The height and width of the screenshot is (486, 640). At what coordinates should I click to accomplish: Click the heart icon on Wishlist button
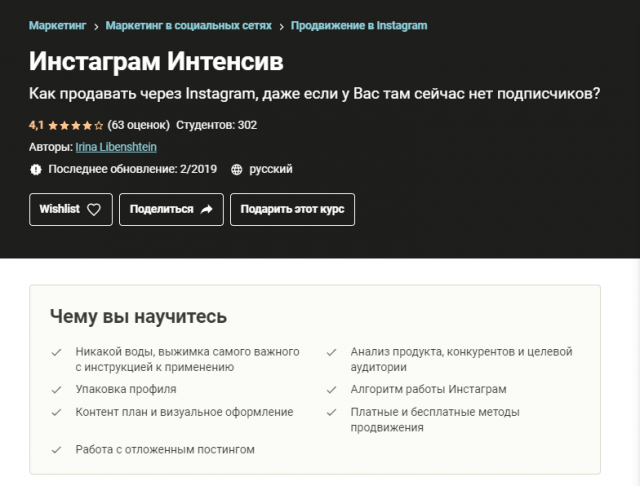(94, 209)
